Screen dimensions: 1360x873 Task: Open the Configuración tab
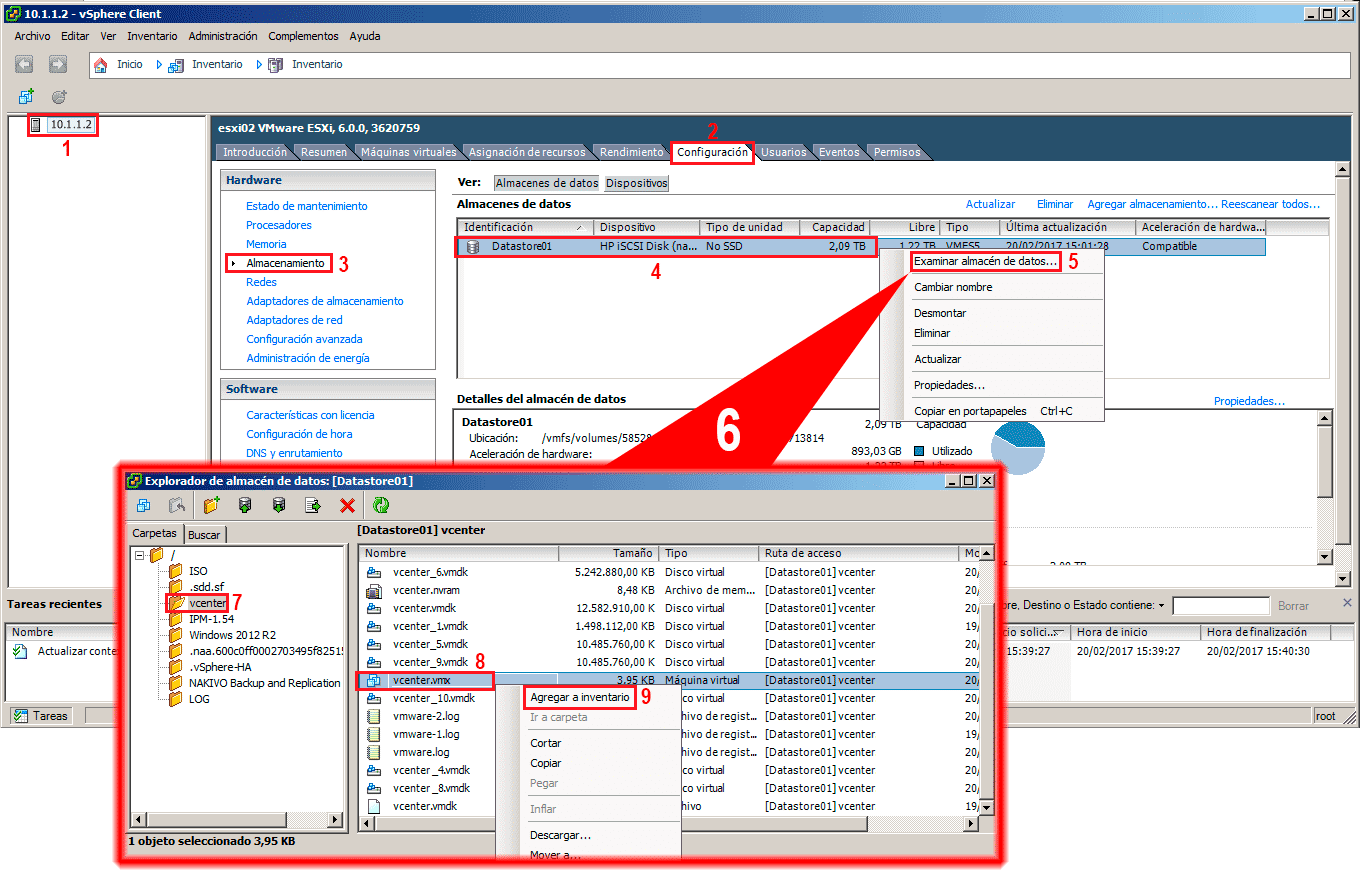[x=710, y=152]
